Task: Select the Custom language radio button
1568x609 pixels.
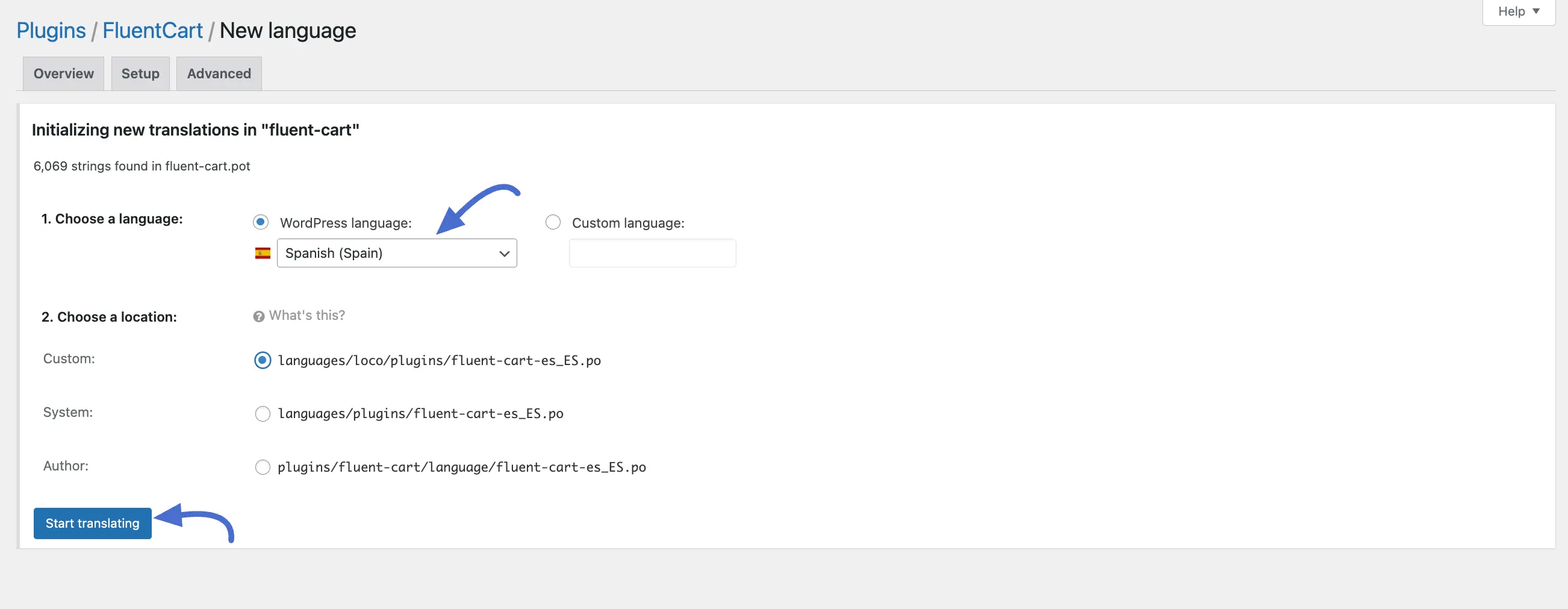Action: 553,222
